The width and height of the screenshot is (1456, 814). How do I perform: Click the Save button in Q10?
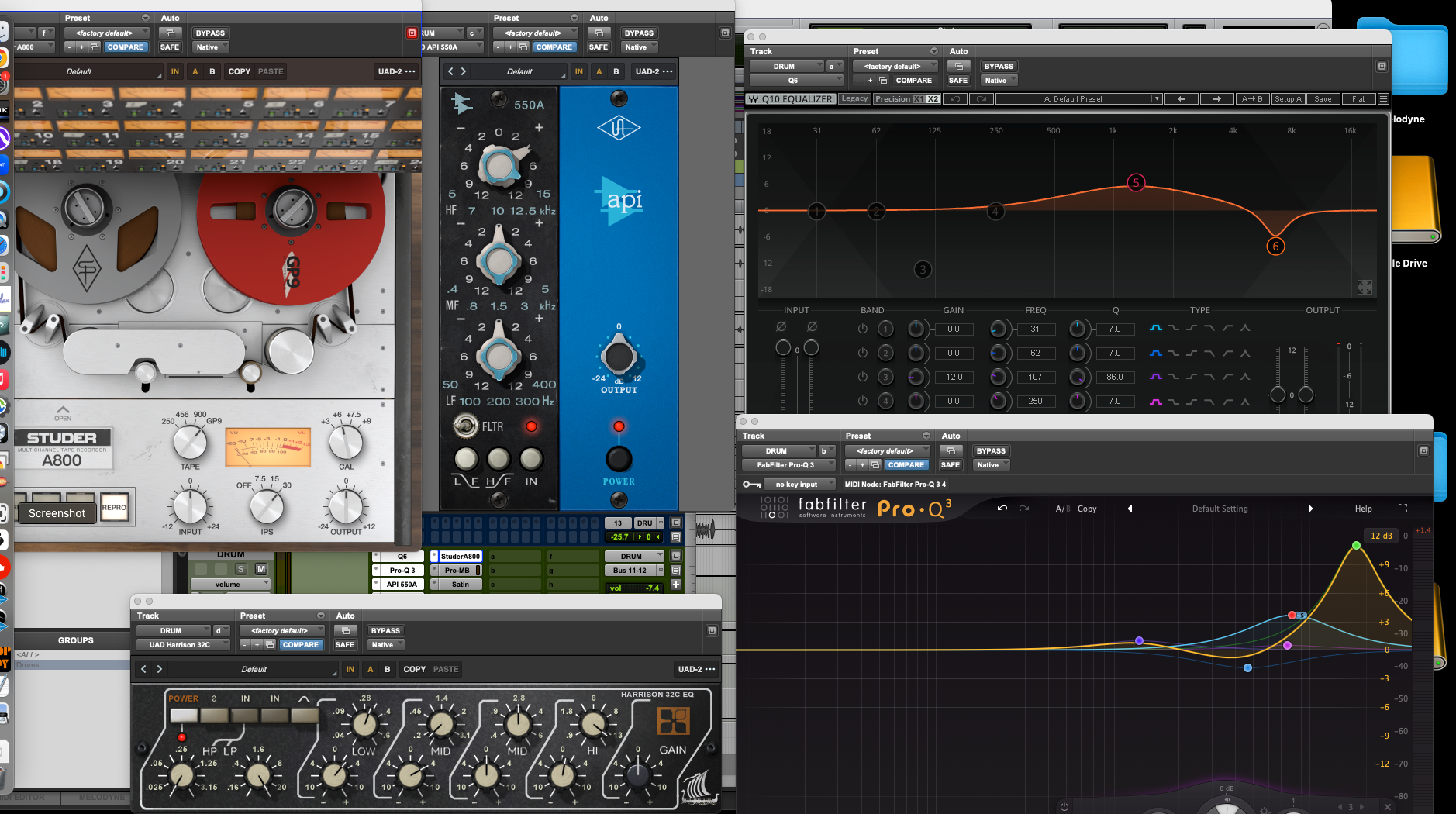pos(1323,99)
